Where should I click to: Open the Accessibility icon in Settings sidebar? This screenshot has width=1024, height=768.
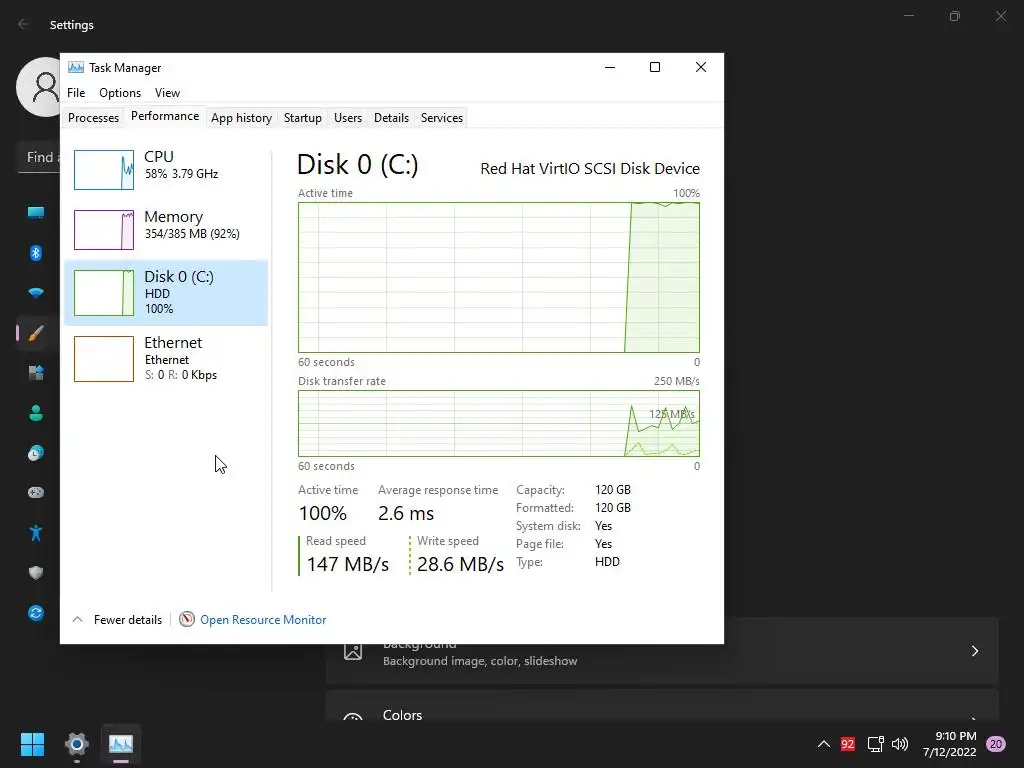36,533
